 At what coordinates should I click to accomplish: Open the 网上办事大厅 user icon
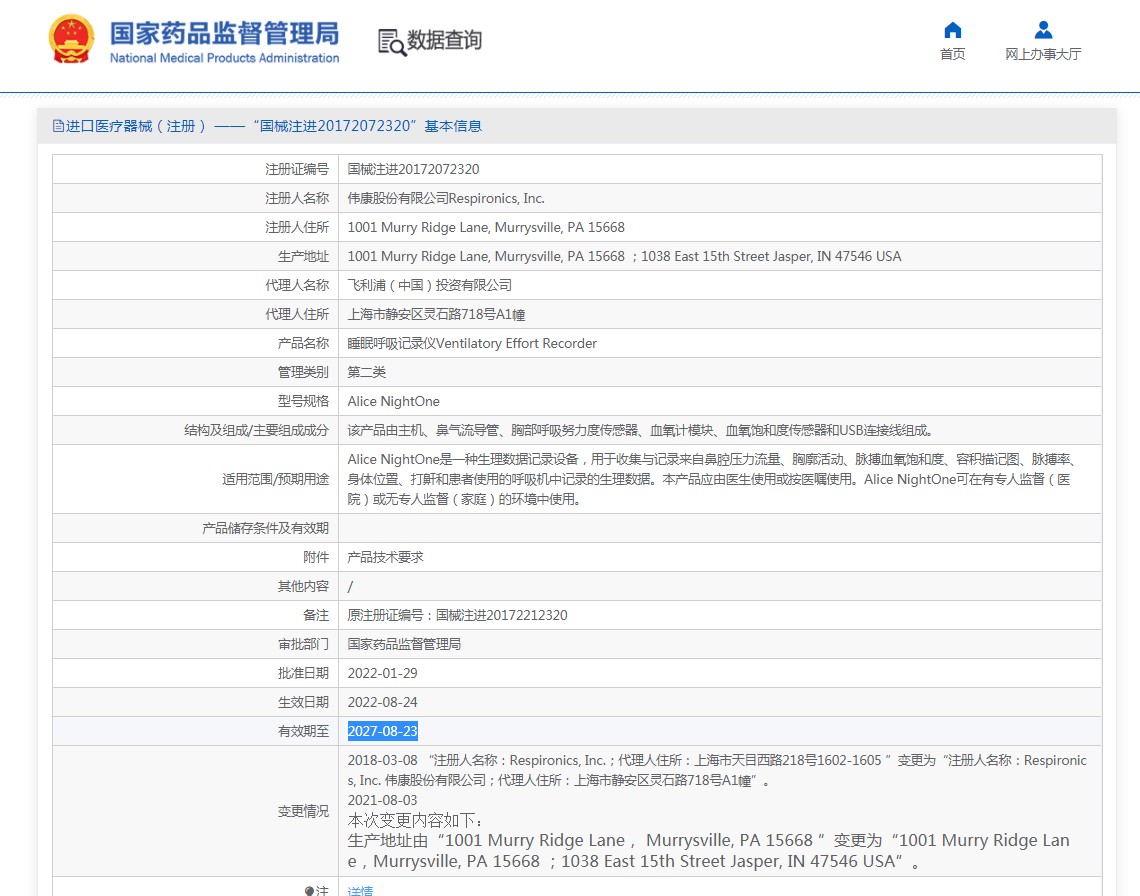coord(1043,30)
